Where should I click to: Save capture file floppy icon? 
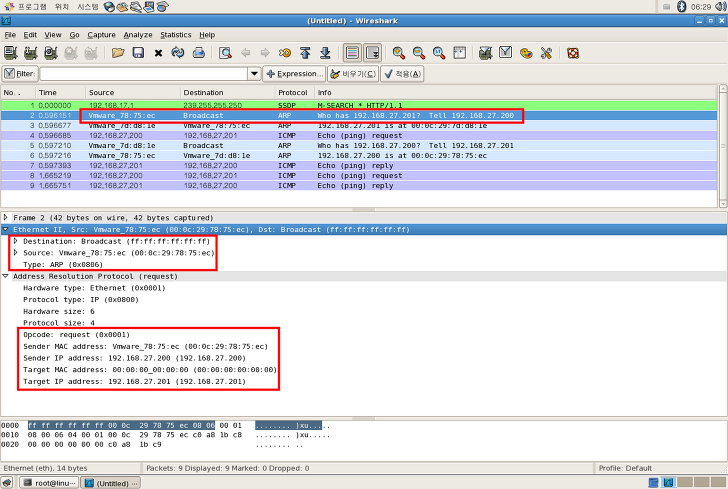coord(138,53)
